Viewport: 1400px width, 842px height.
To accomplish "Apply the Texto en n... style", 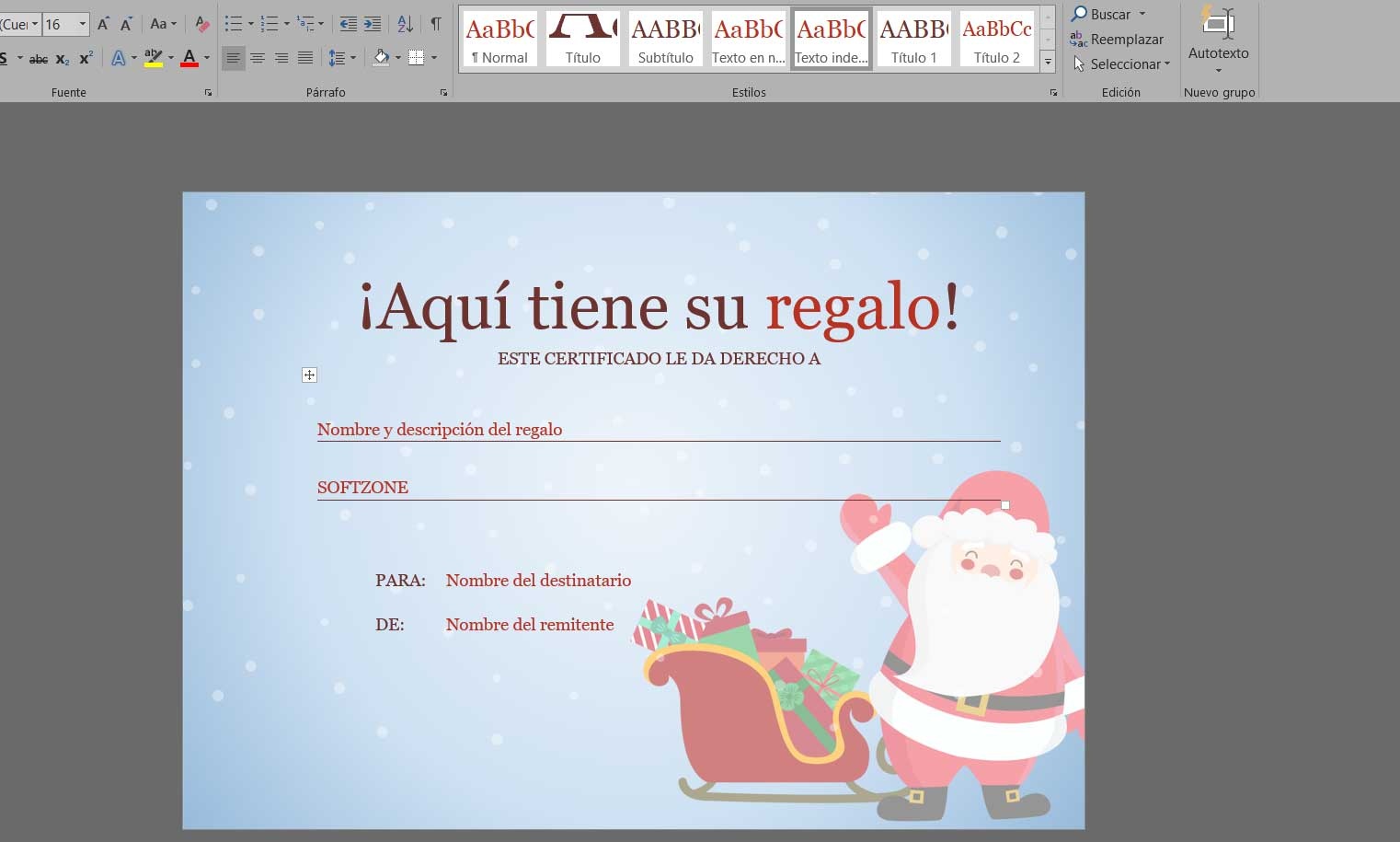I will pyautogui.click(x=748, y=40).
